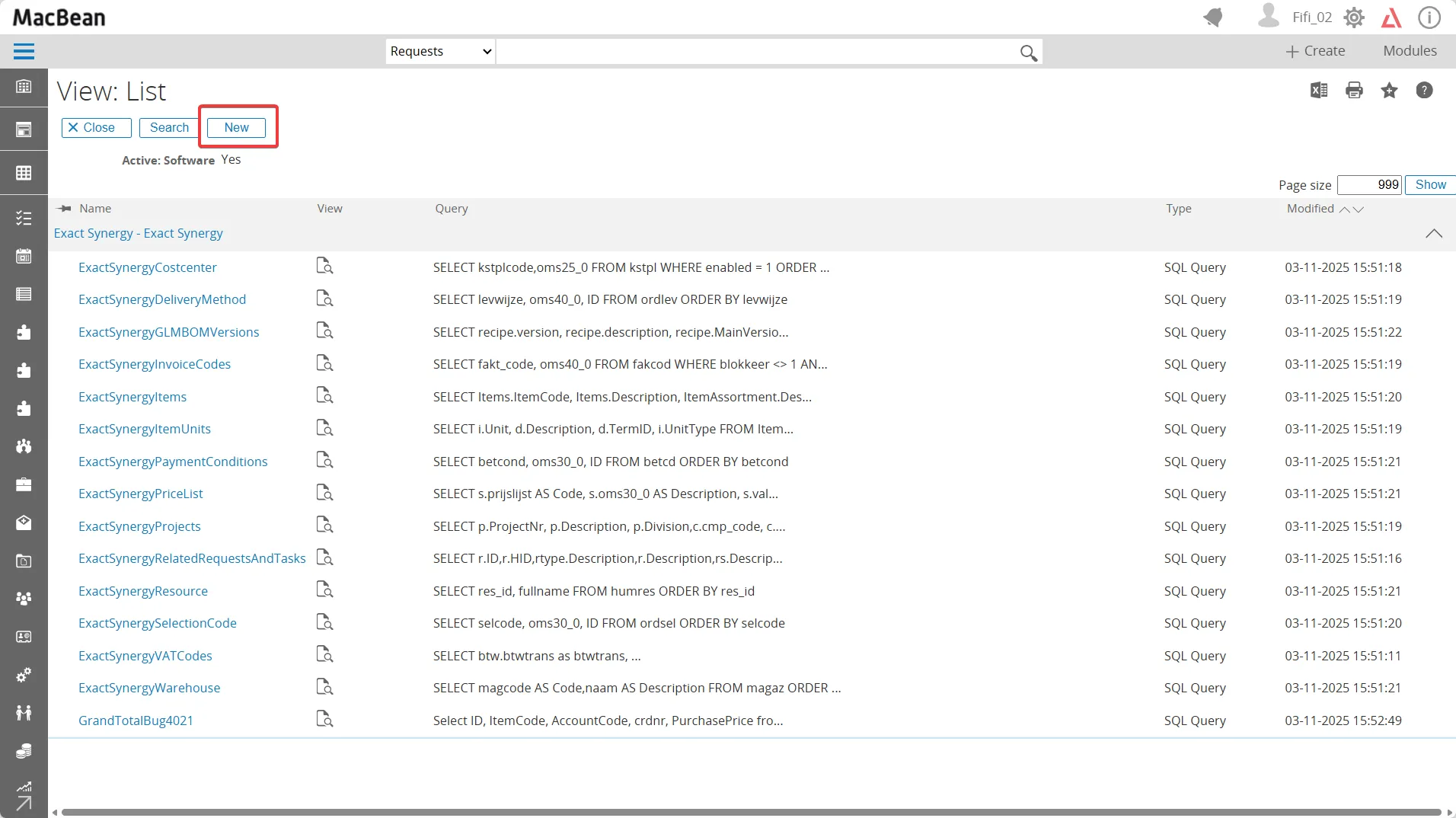Add page to favorites star icon

[1389, 90]
